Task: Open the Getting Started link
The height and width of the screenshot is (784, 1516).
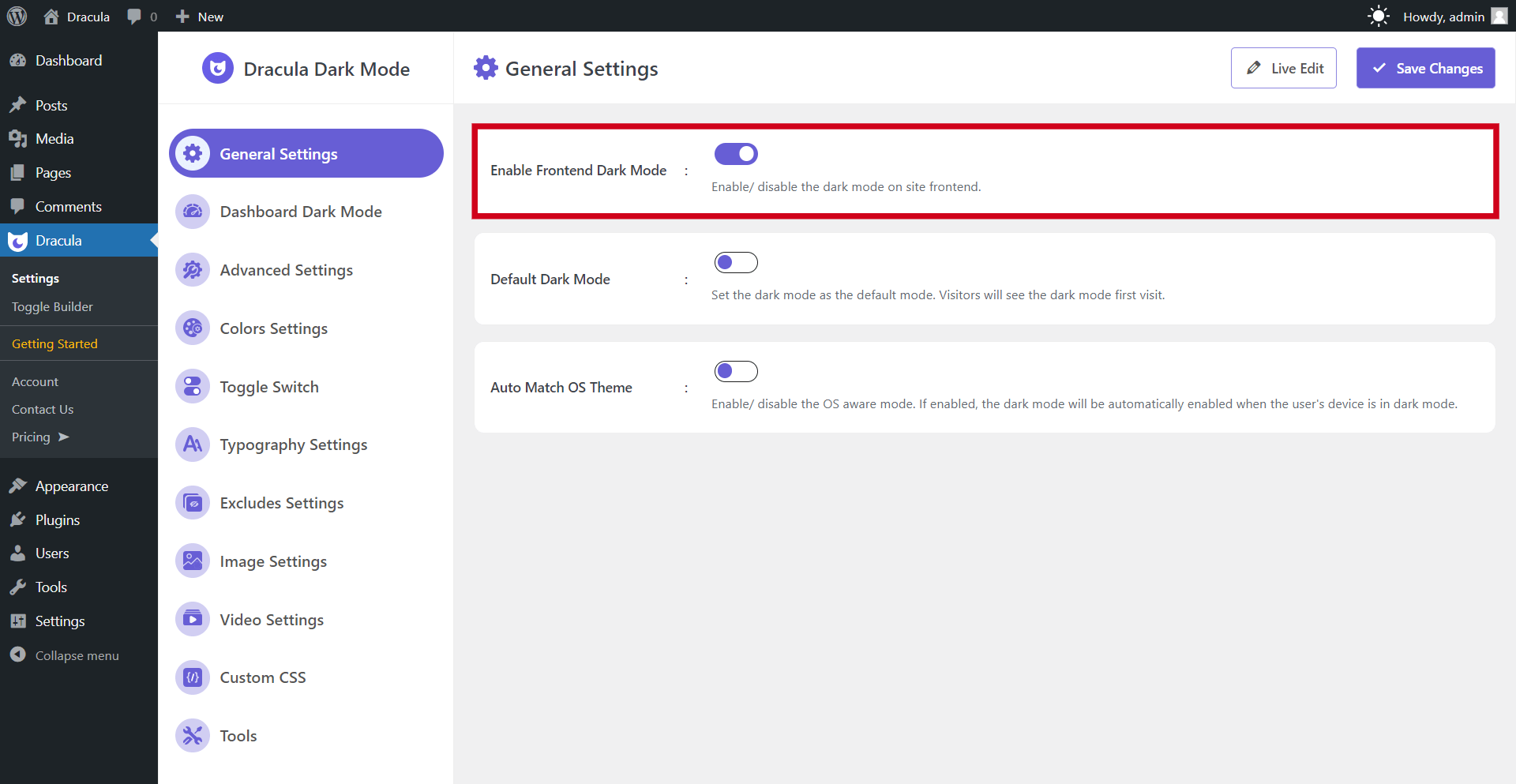Action: click(54, 344)
